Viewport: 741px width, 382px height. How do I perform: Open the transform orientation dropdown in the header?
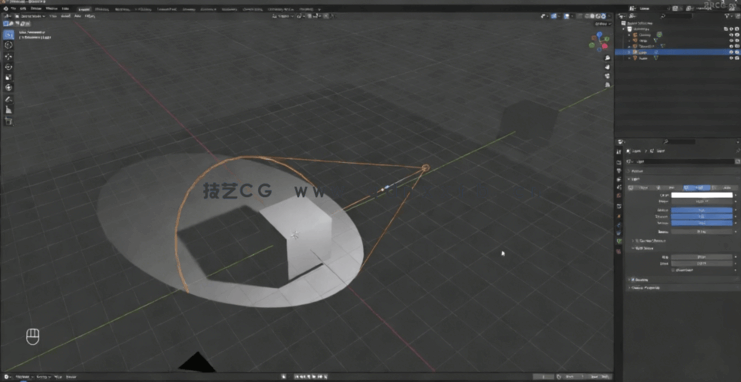coord(283,16)
